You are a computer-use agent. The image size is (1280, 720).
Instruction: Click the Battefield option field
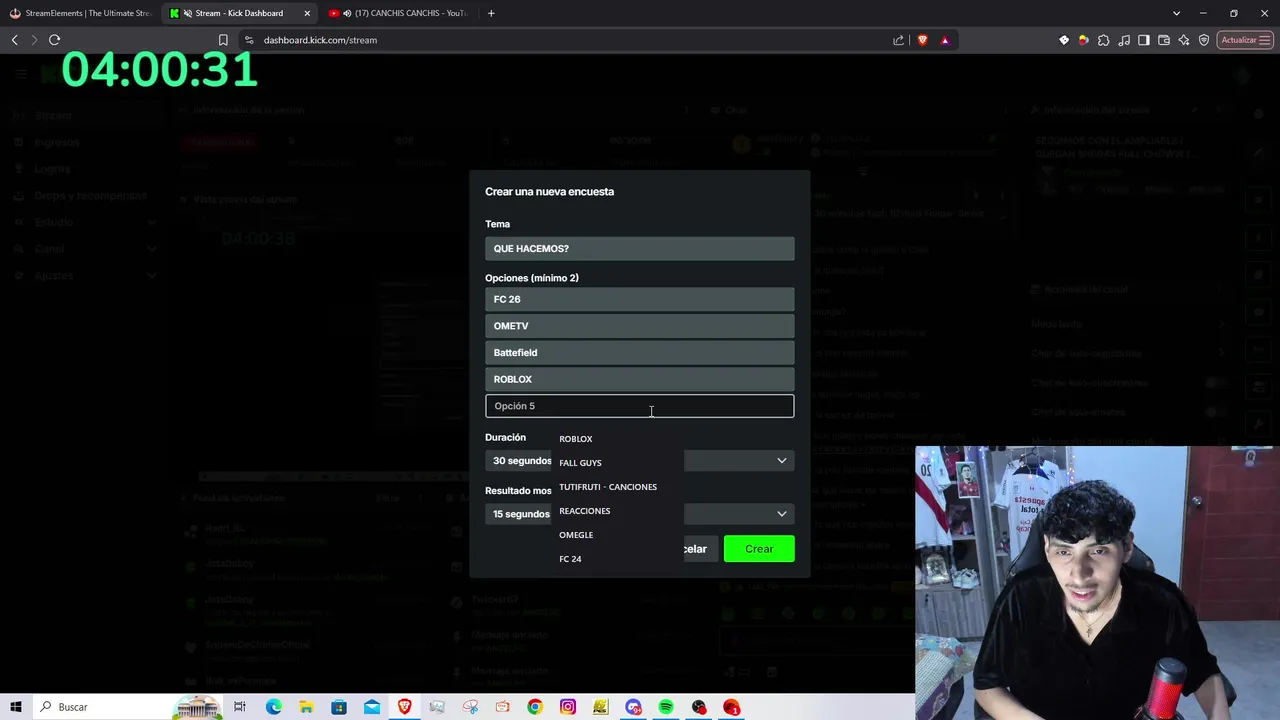tap(640, 352)
